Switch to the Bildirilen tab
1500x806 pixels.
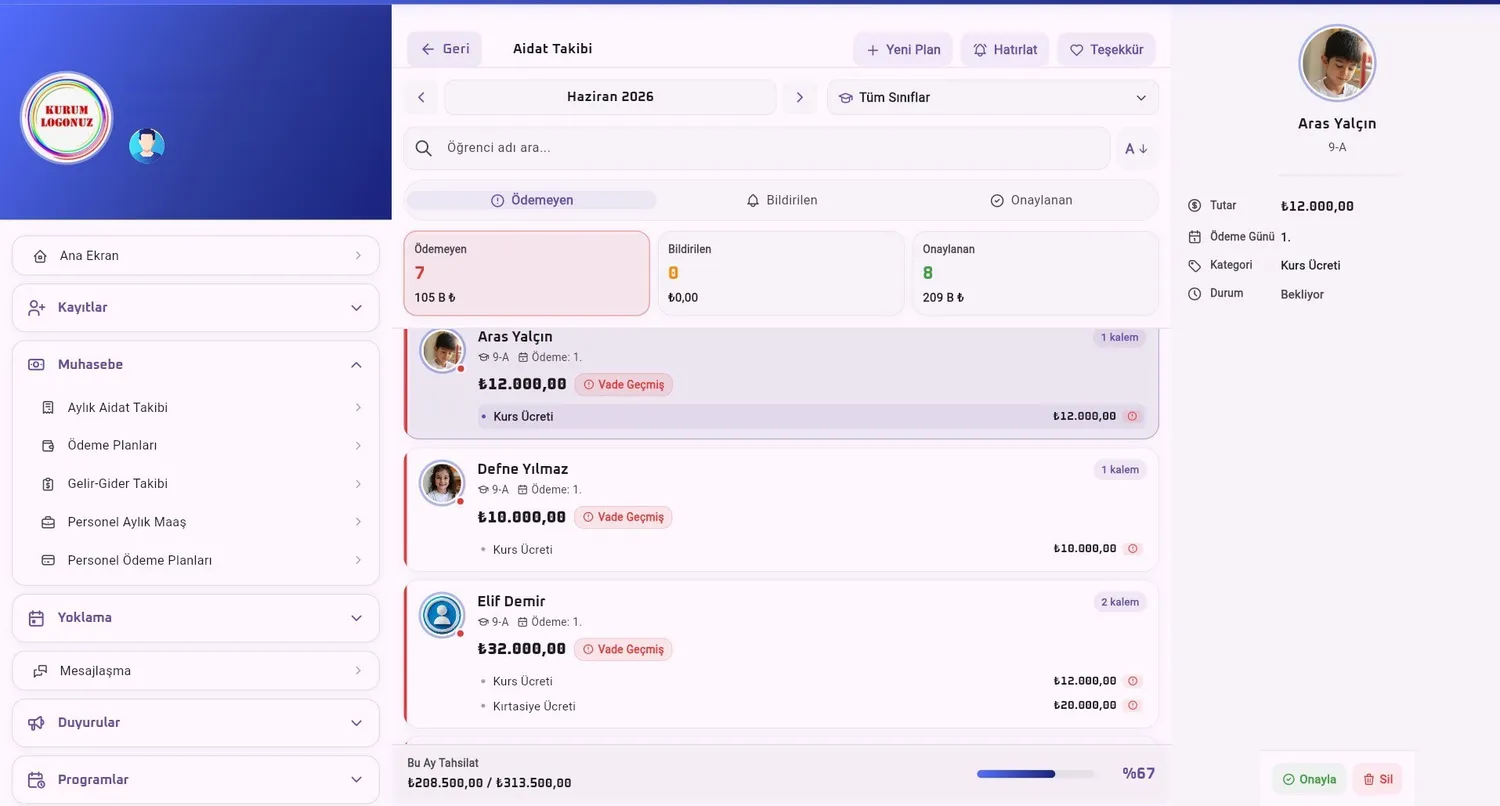pos(782,200)
